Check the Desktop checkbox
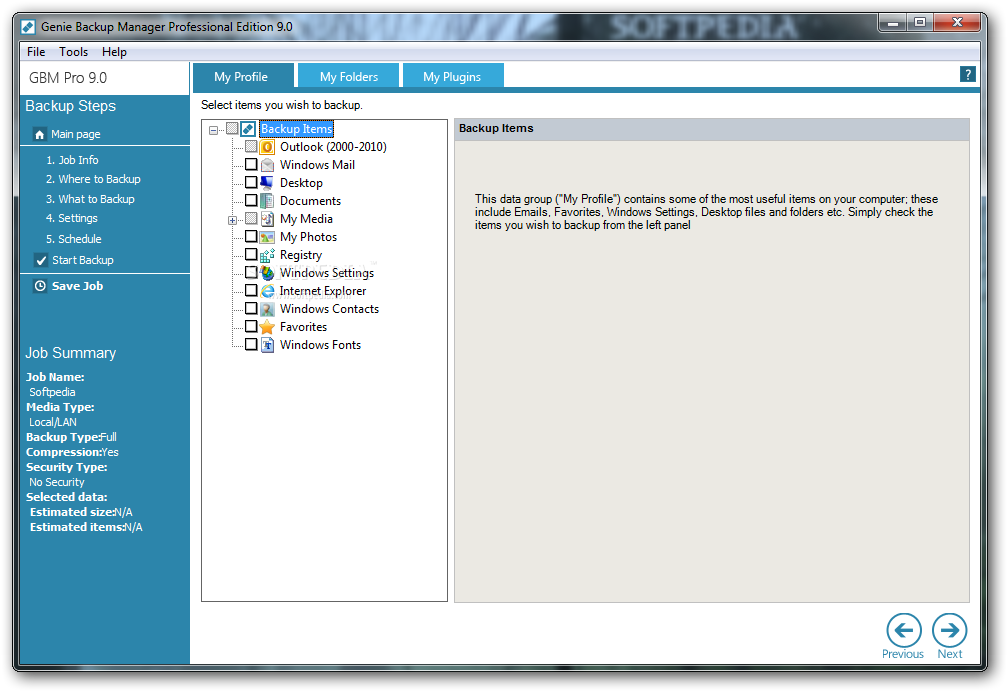The image size is (1008, 692). 251,183
